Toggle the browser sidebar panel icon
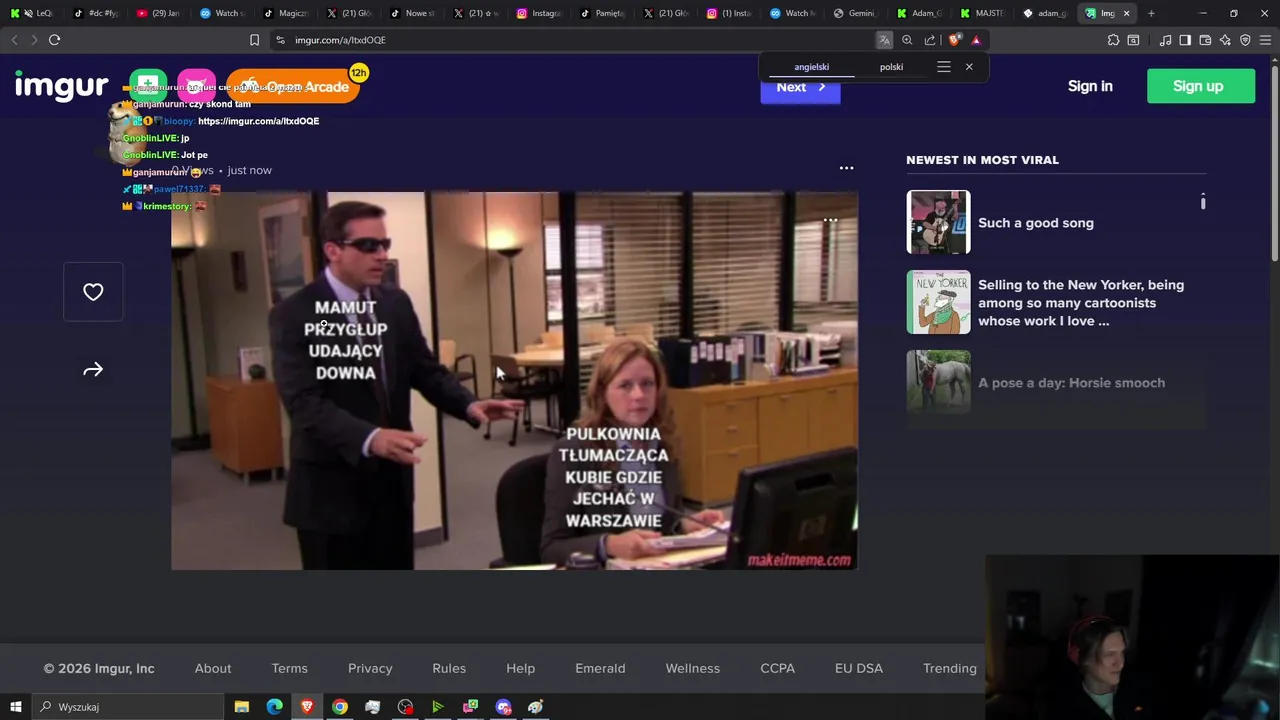The height and width of the screenshot is (720, 1280). coord(1185,40)
